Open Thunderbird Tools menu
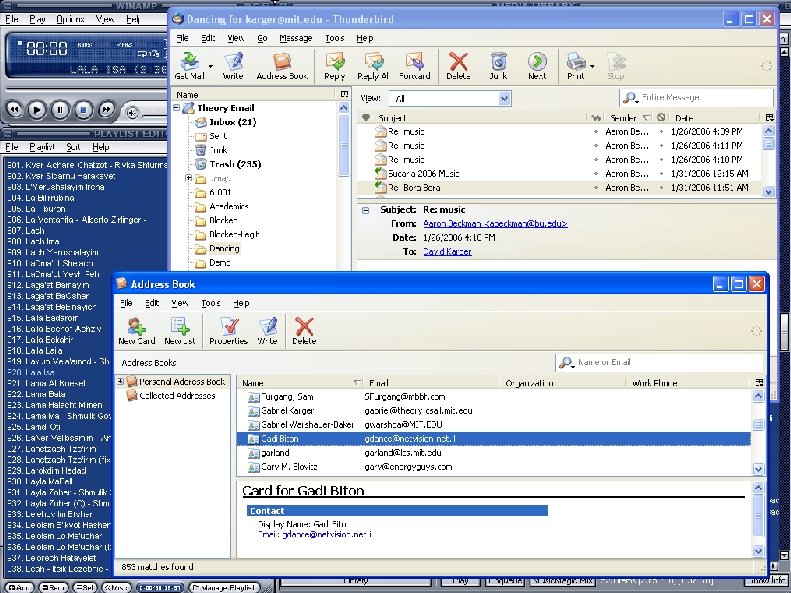This screenshot has width=791, height=593. [334, 38]
